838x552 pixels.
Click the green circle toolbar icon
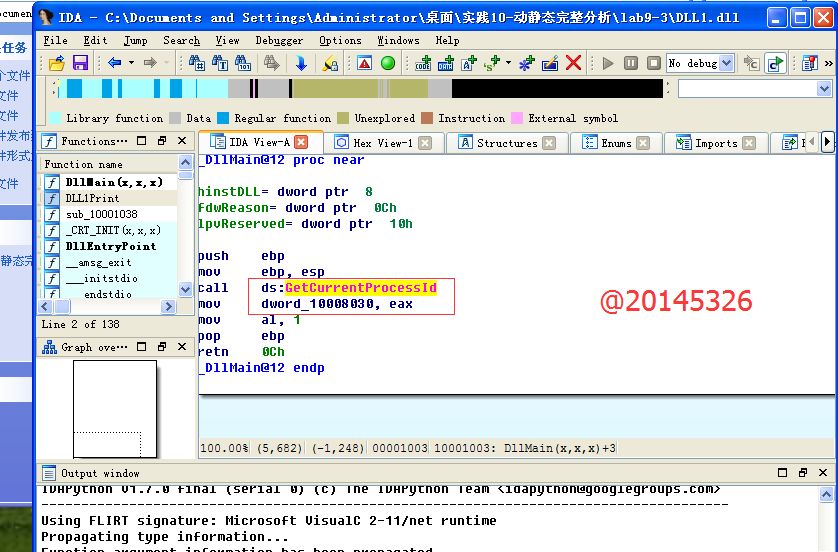pos(388,63)
